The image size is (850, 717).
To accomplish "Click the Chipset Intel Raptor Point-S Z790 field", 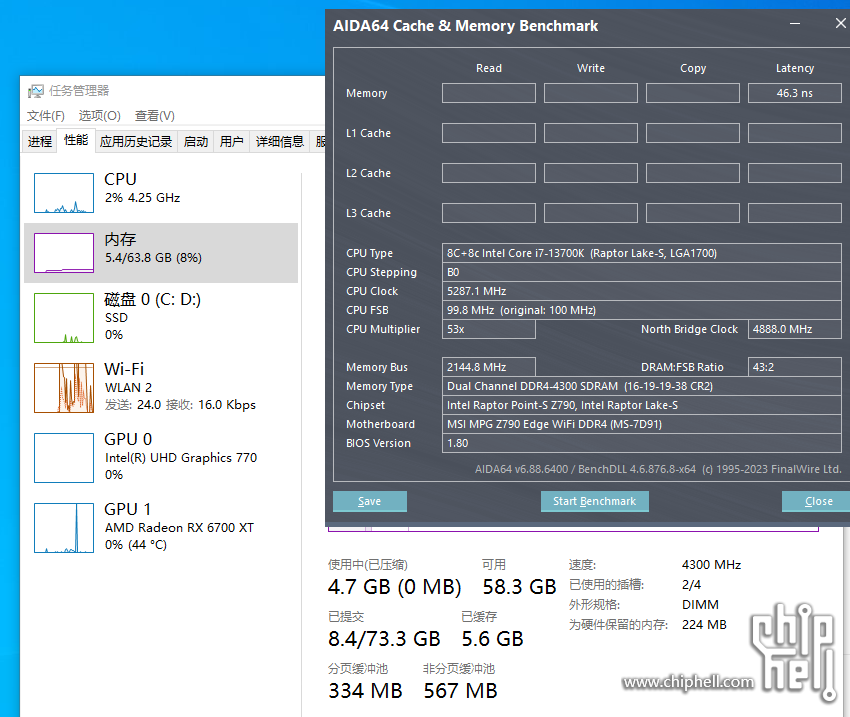I will pos(642,405).
